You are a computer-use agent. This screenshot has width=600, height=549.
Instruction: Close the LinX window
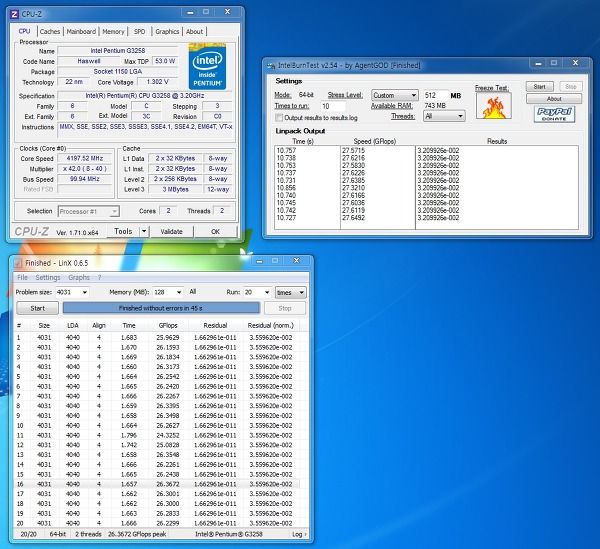tap(296, 261)
